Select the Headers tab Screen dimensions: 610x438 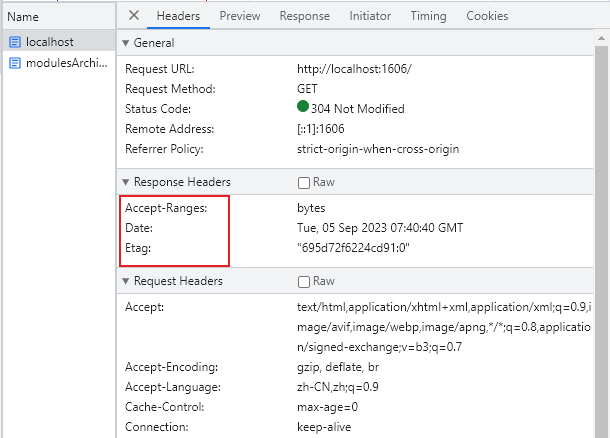178,16
